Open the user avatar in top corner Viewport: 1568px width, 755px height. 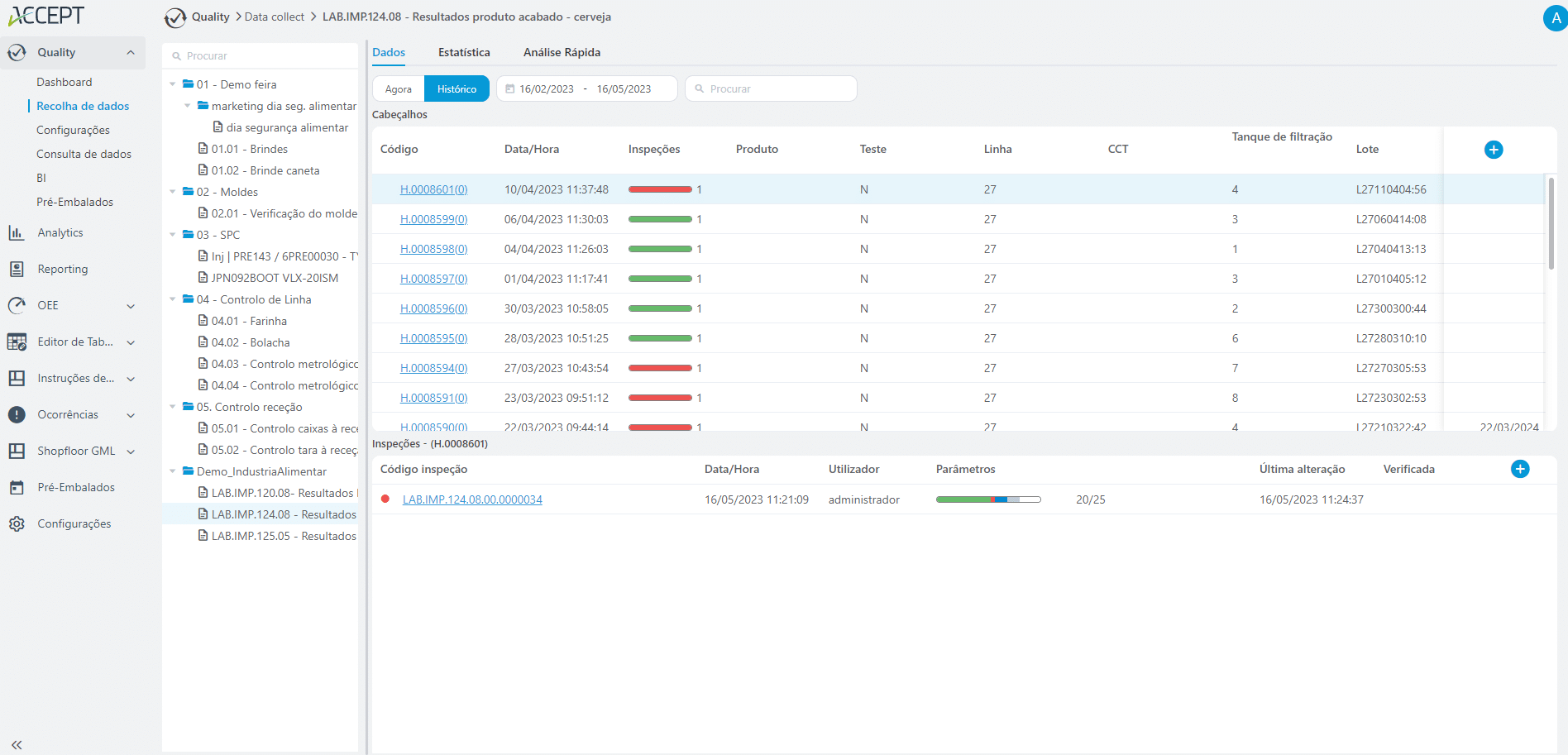[x=1555, y=18]
